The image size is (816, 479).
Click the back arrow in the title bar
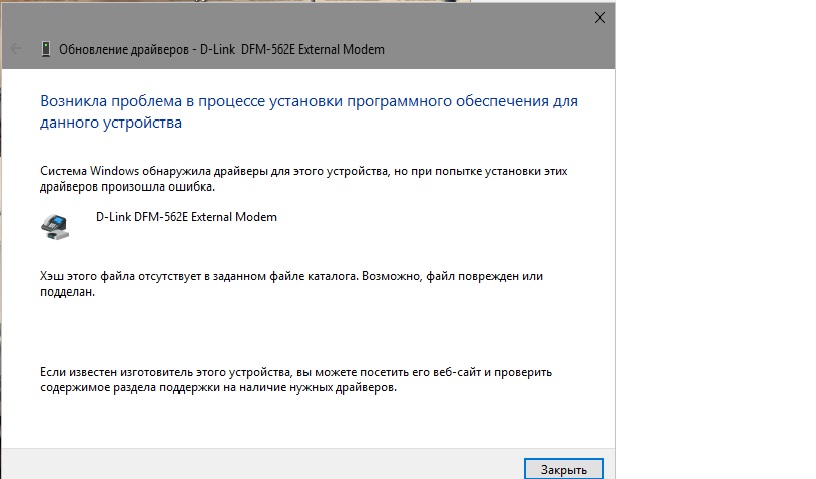16,49
